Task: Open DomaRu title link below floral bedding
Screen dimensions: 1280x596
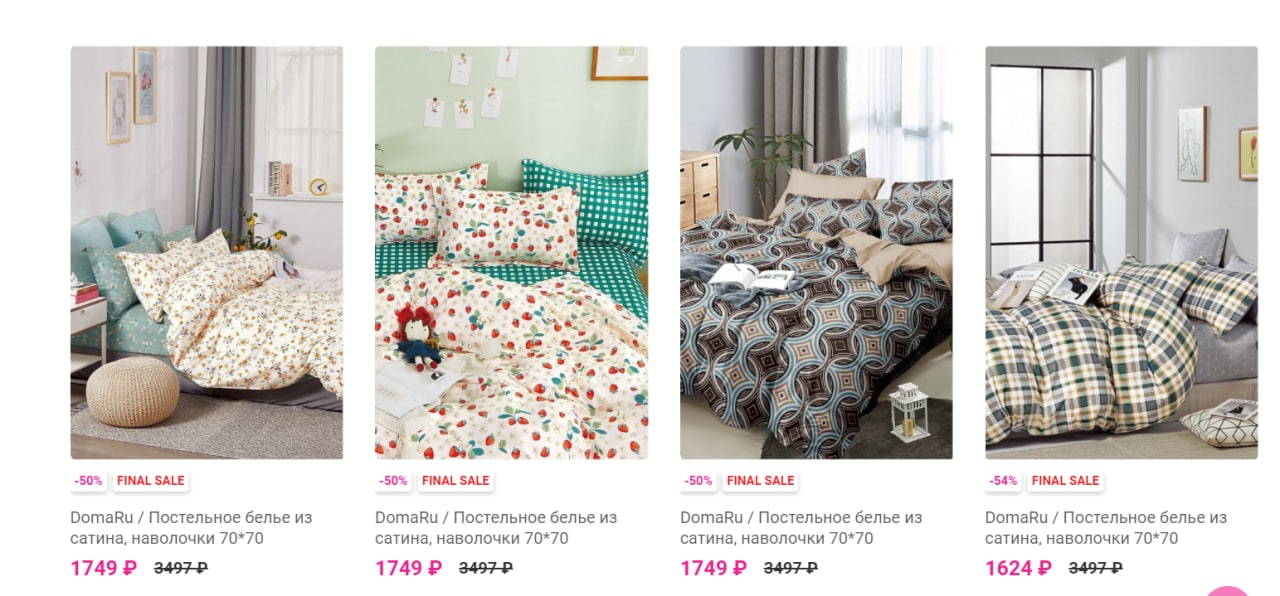Action: 191,528
